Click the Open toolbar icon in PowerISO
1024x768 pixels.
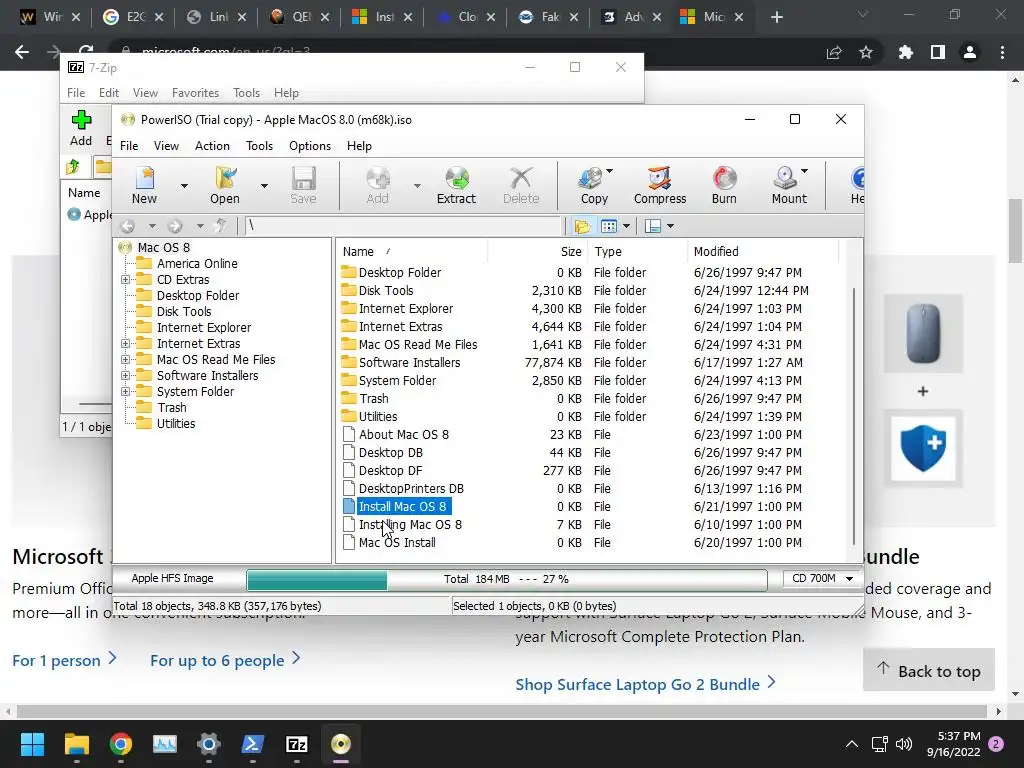click(225, 185)
